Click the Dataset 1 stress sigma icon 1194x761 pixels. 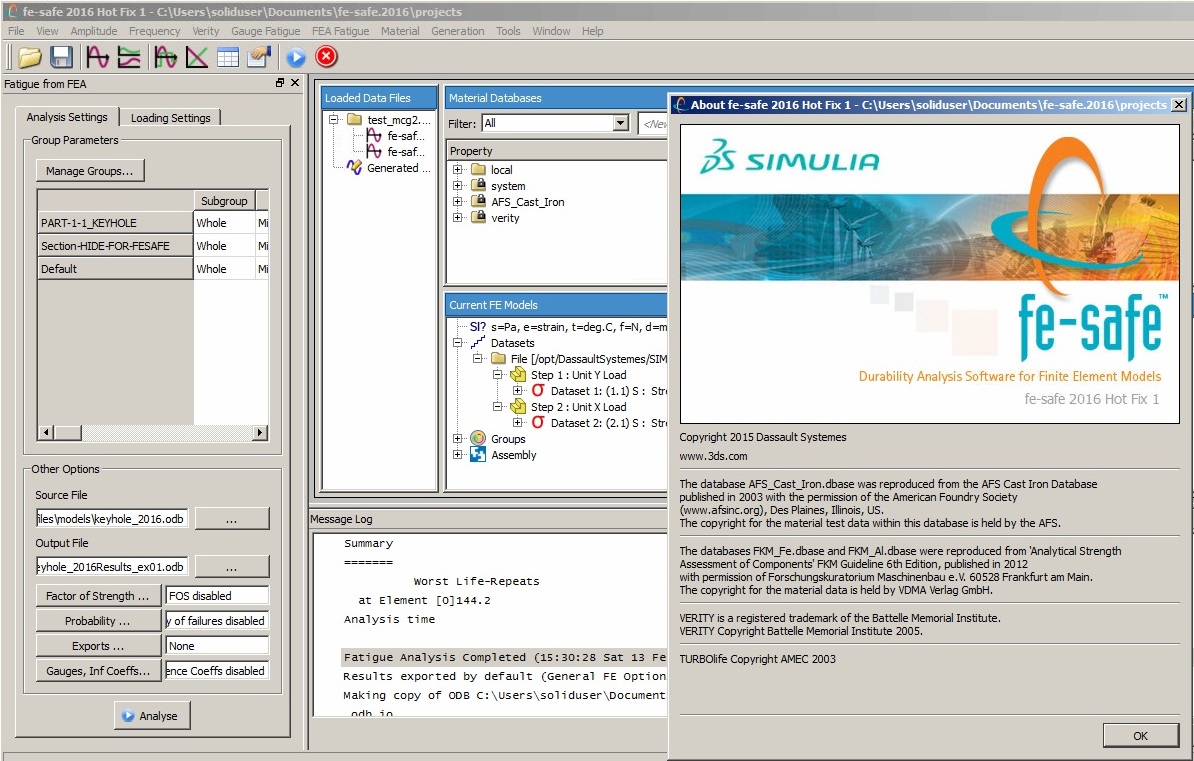(x=538, y=391)
